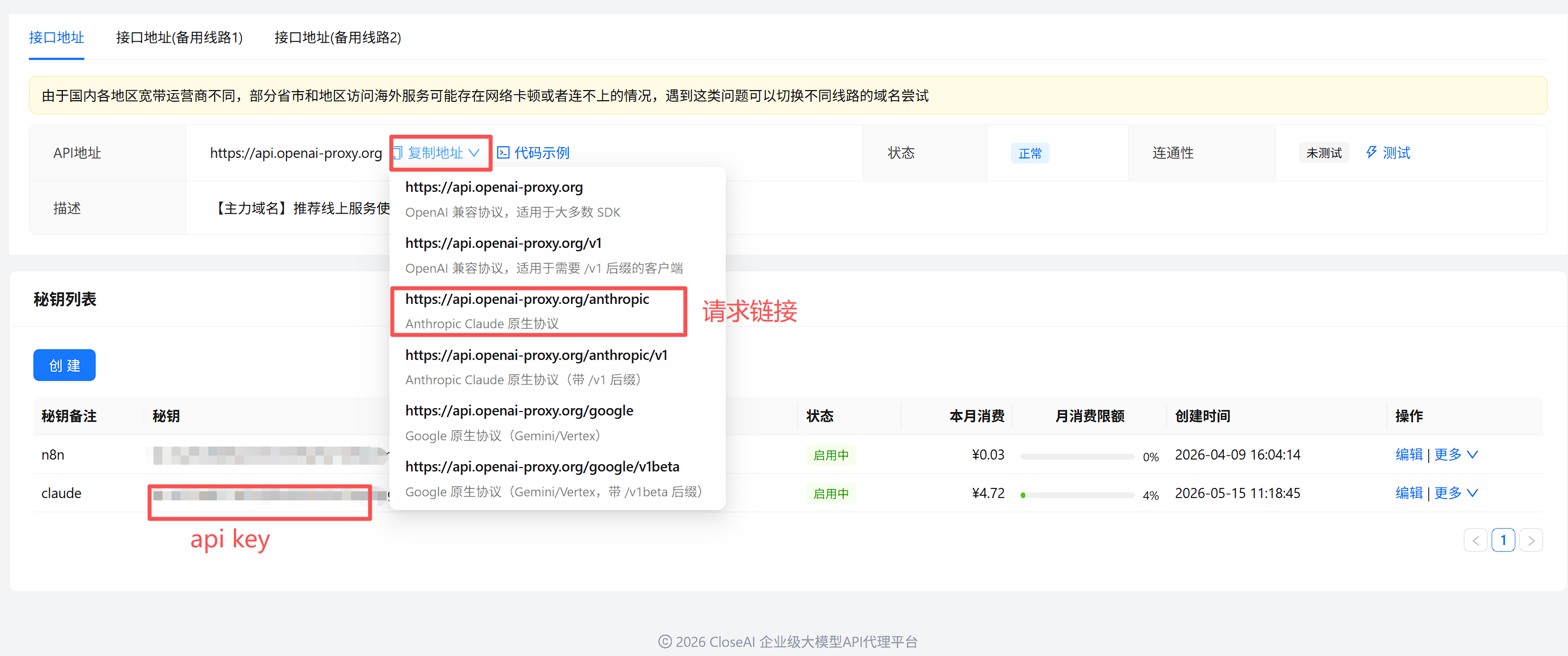Click the claude key name cell

61,493
